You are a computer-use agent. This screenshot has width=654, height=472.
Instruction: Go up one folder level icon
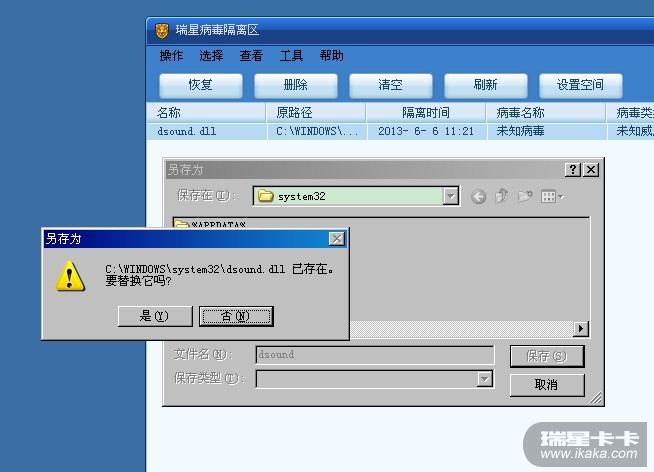(x=502, y=196)
